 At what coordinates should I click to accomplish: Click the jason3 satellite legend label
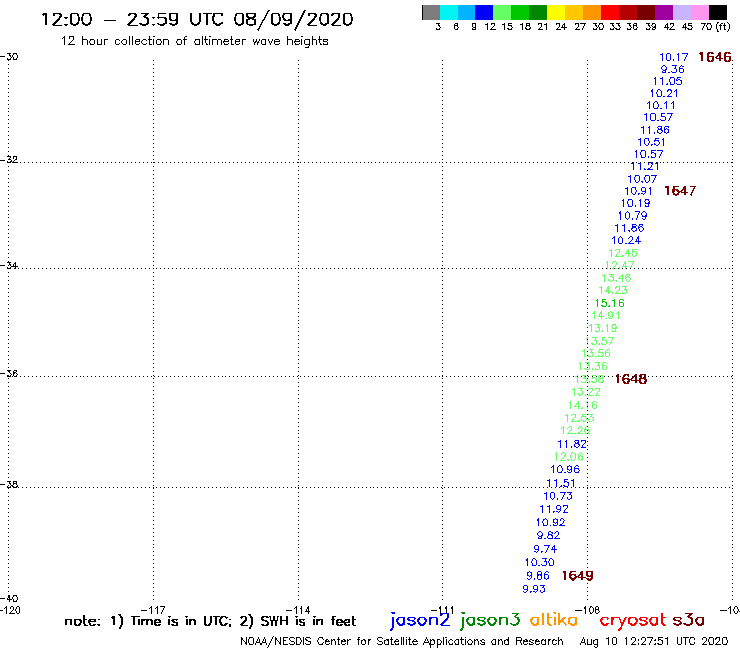pos(490,620)
